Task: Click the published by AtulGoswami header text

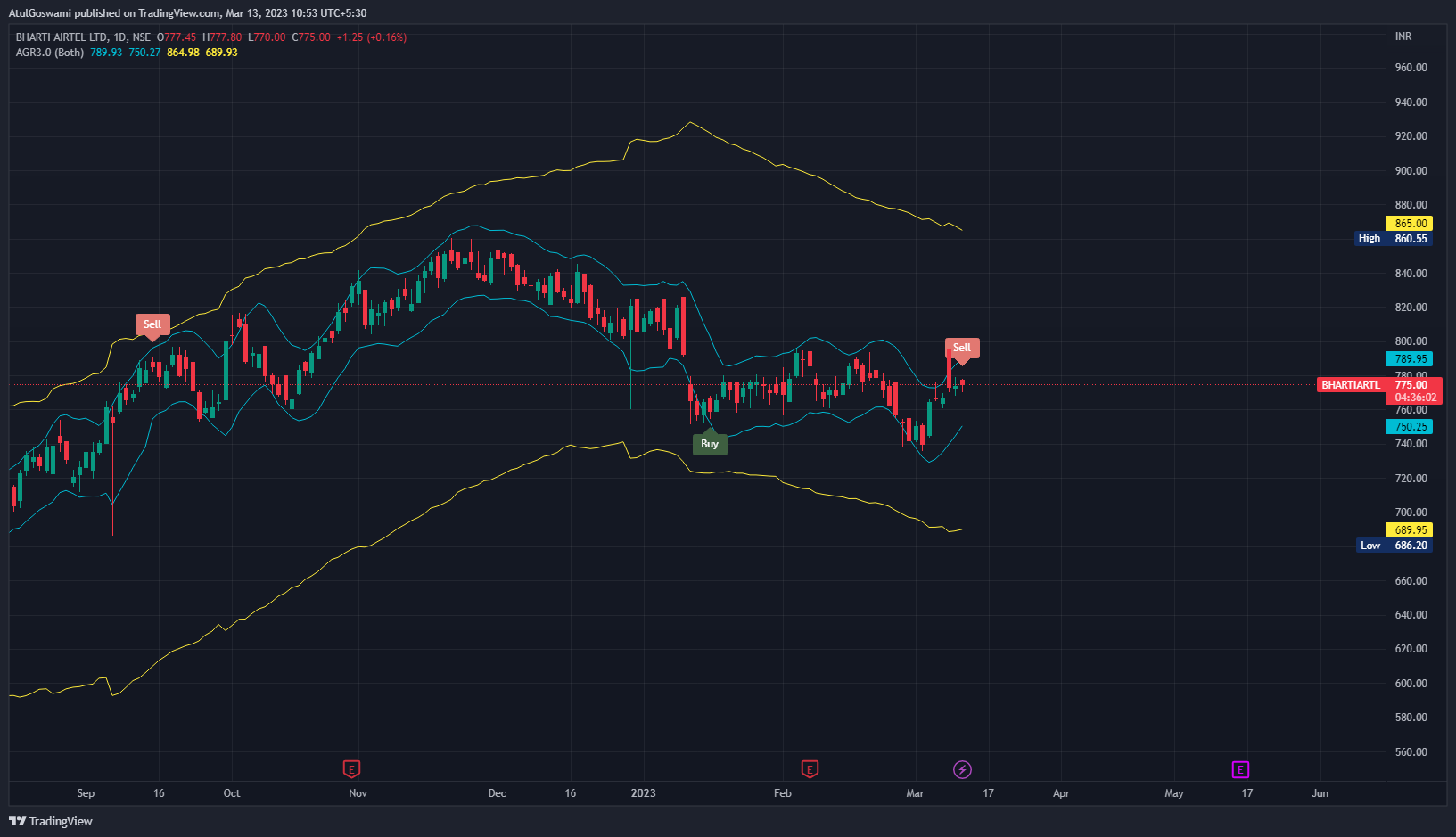Action: [187, 13]
